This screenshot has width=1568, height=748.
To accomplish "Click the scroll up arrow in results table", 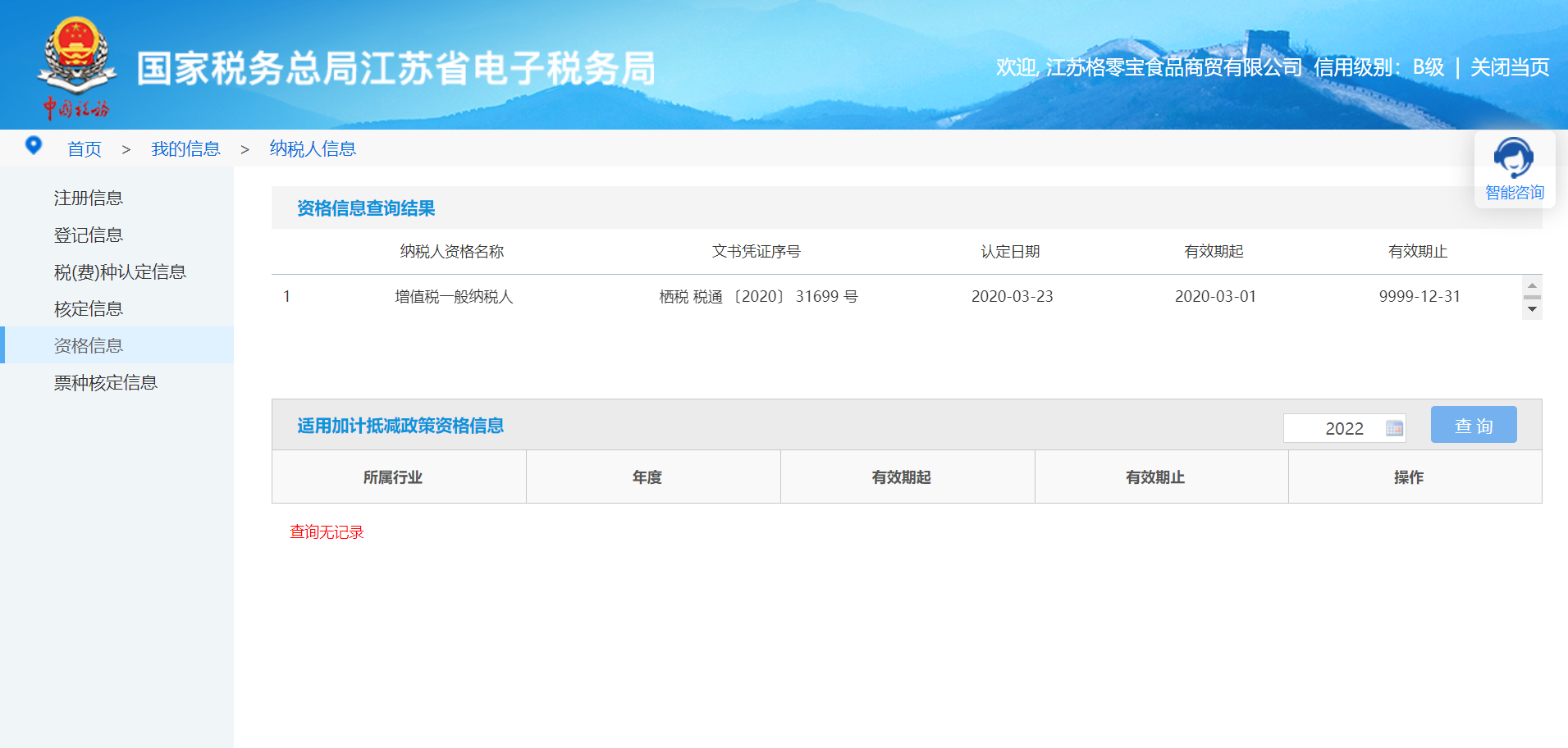I will pyautogui.click(x=1532, y=285).
